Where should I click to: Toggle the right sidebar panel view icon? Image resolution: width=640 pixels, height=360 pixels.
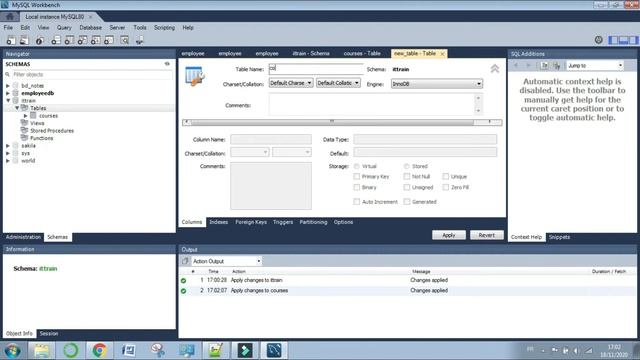633,40
